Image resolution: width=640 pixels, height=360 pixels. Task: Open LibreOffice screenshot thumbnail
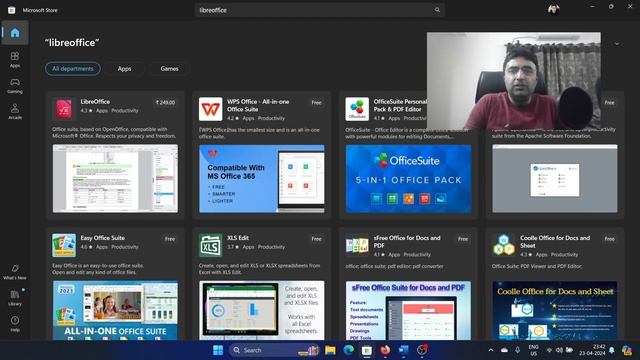(x=115, y=178)
